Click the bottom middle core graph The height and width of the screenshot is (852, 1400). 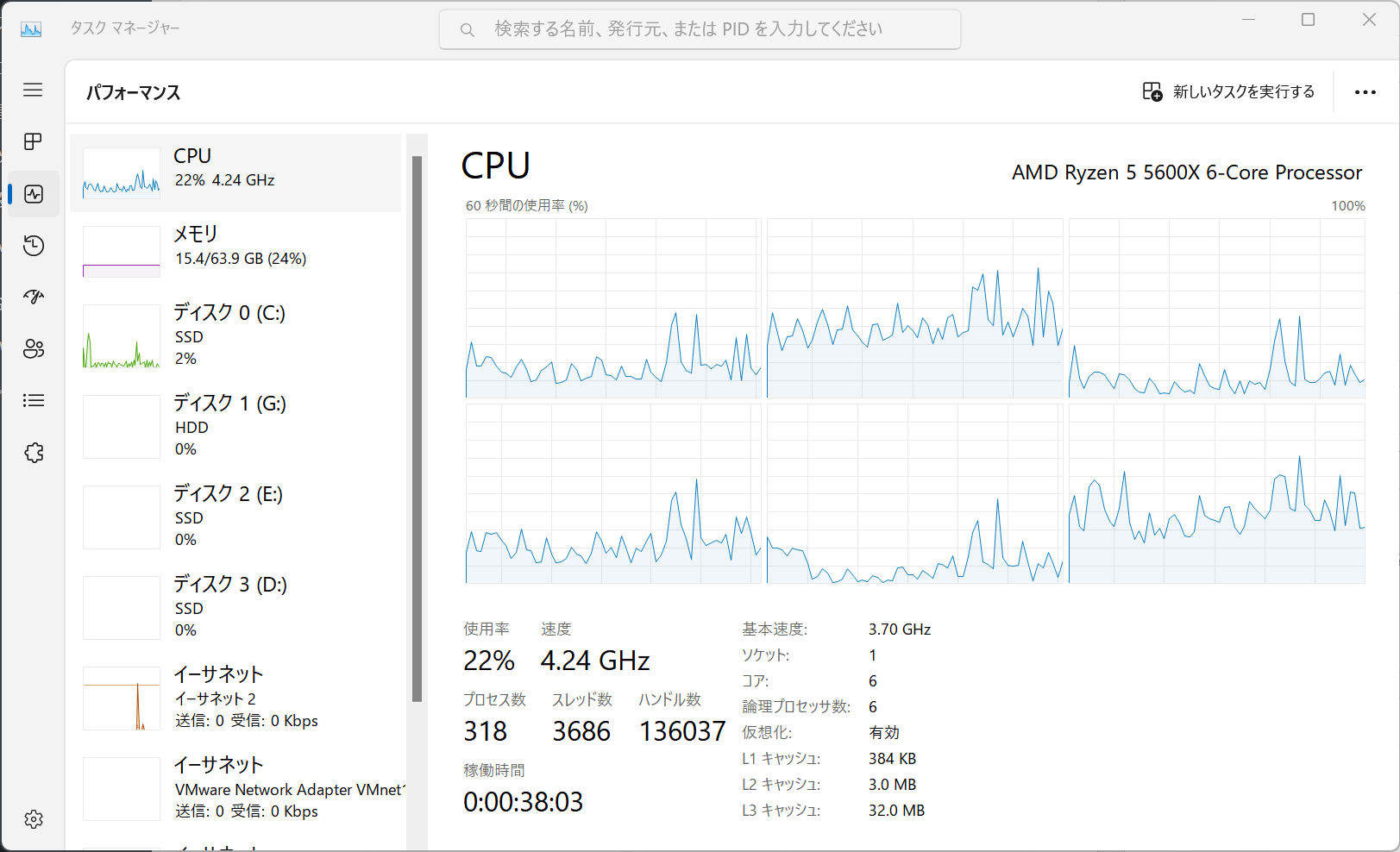tap(914, 493)
